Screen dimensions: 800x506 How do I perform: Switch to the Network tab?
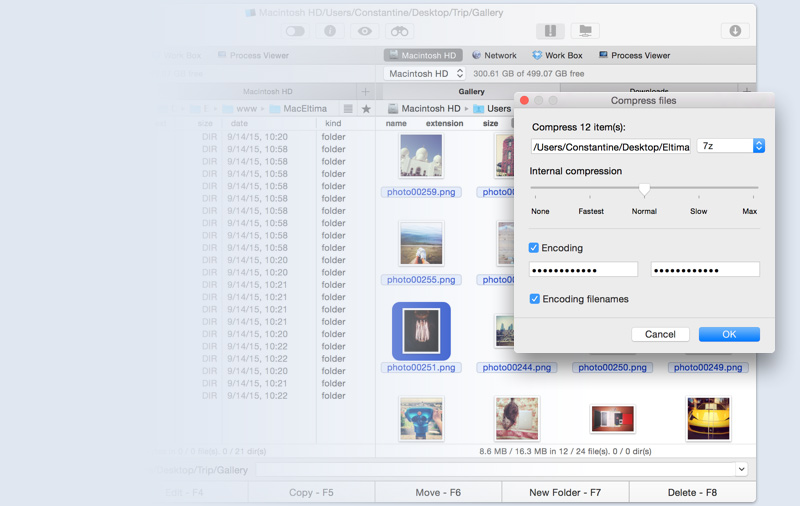click(x=494, y=56)
